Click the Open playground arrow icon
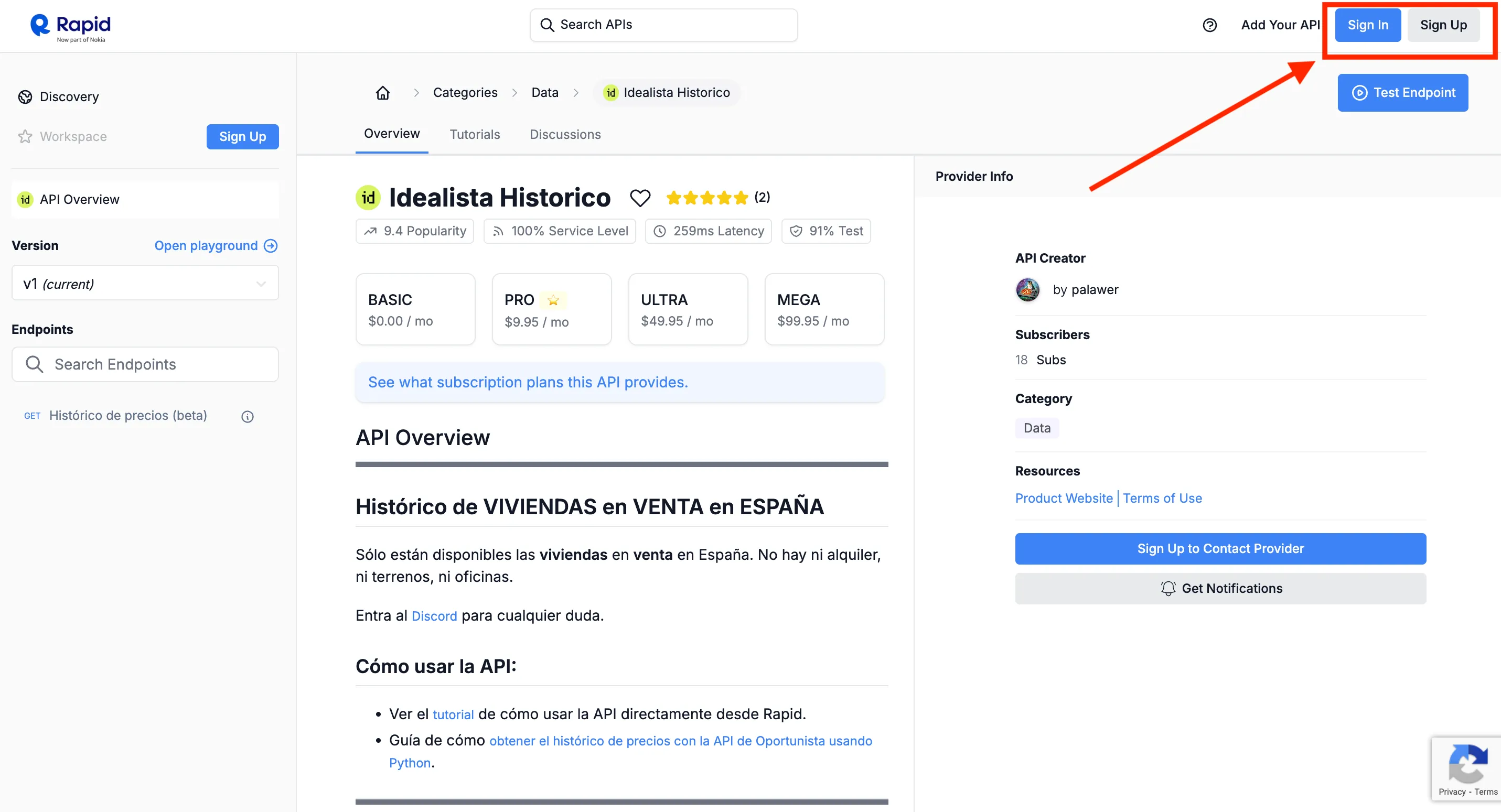 (x=271, y=246)
